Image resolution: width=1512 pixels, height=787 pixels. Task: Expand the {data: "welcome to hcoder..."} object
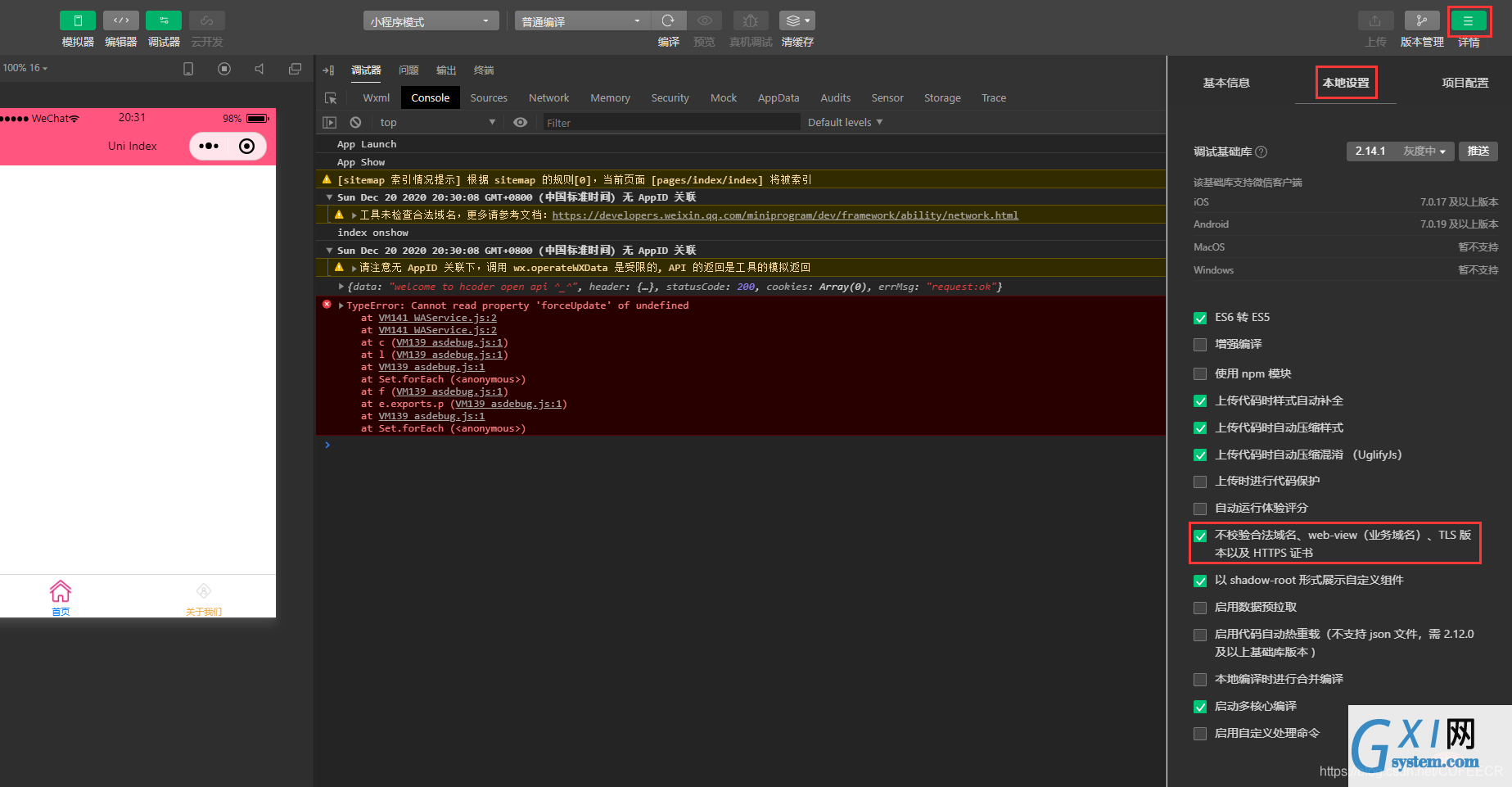click(341, 287)
